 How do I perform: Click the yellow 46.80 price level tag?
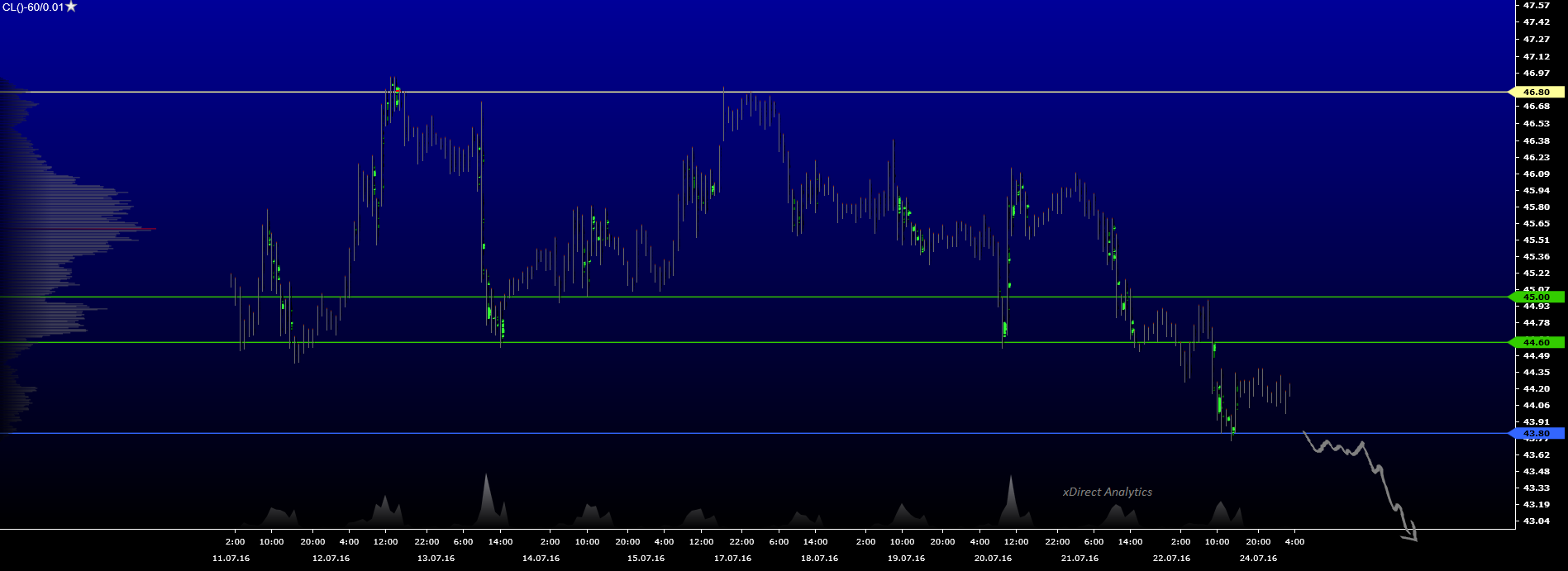(1536, 92)
